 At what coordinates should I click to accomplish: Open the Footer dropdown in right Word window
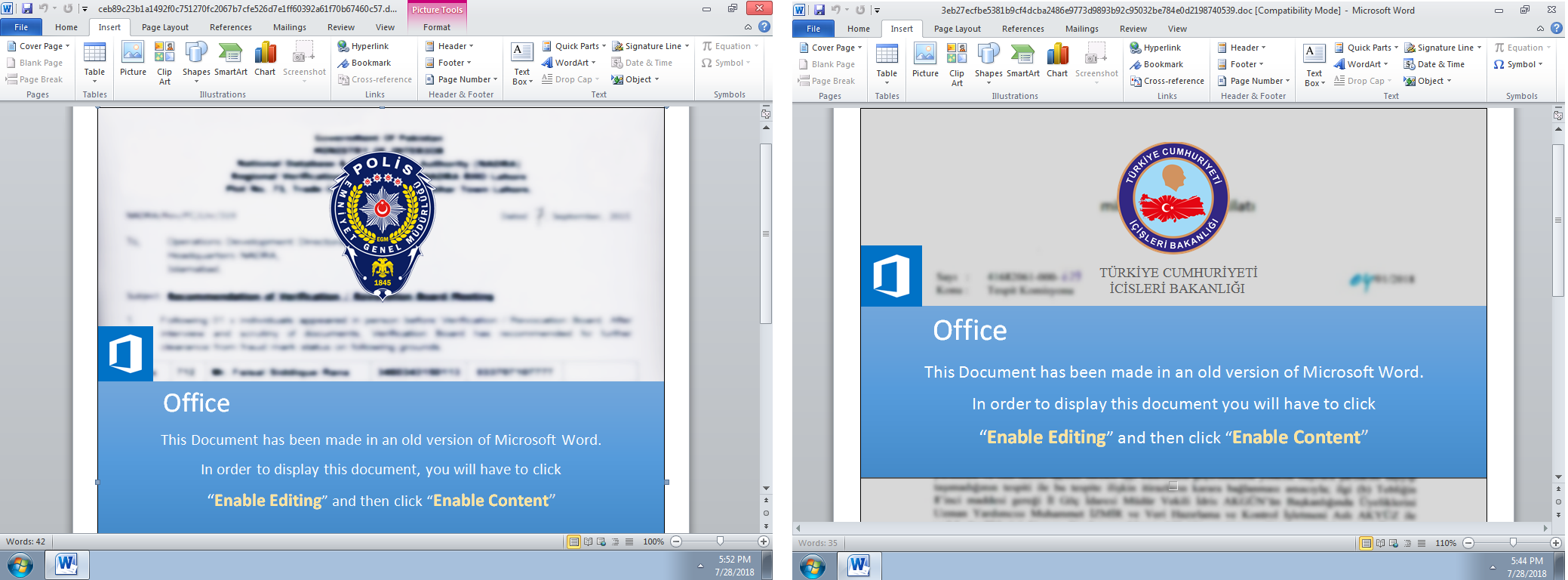(1241, 64)
